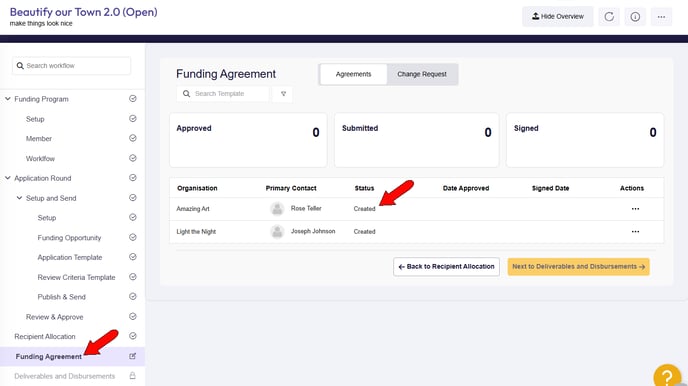The height and width of the screenshot is (386, 688).
Task: Open Review & Approve in the sidebar
Action: (x=54, y=317)
